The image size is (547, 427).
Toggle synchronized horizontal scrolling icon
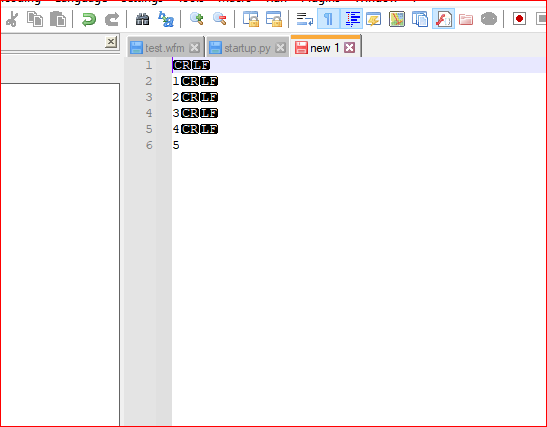[x=274, y=19]
